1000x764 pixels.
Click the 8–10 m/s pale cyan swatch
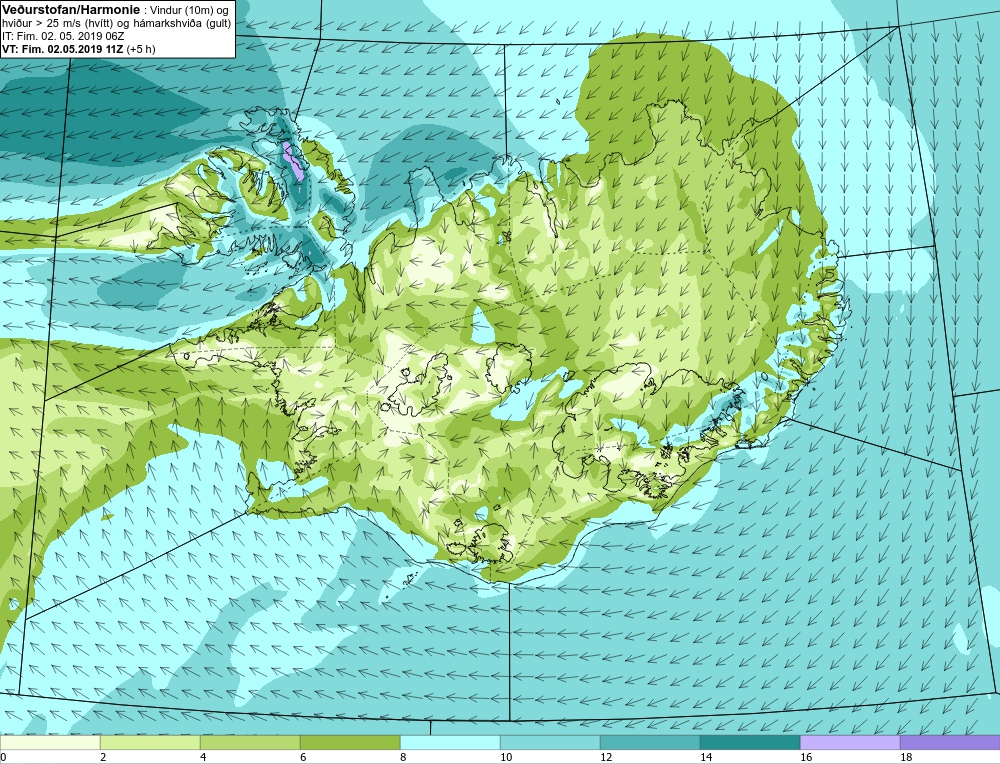click(x=450, y=743)
